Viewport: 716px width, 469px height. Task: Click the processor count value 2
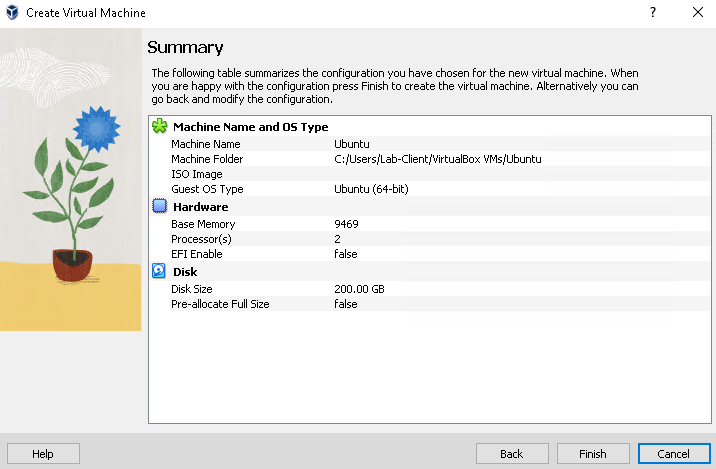337,239
